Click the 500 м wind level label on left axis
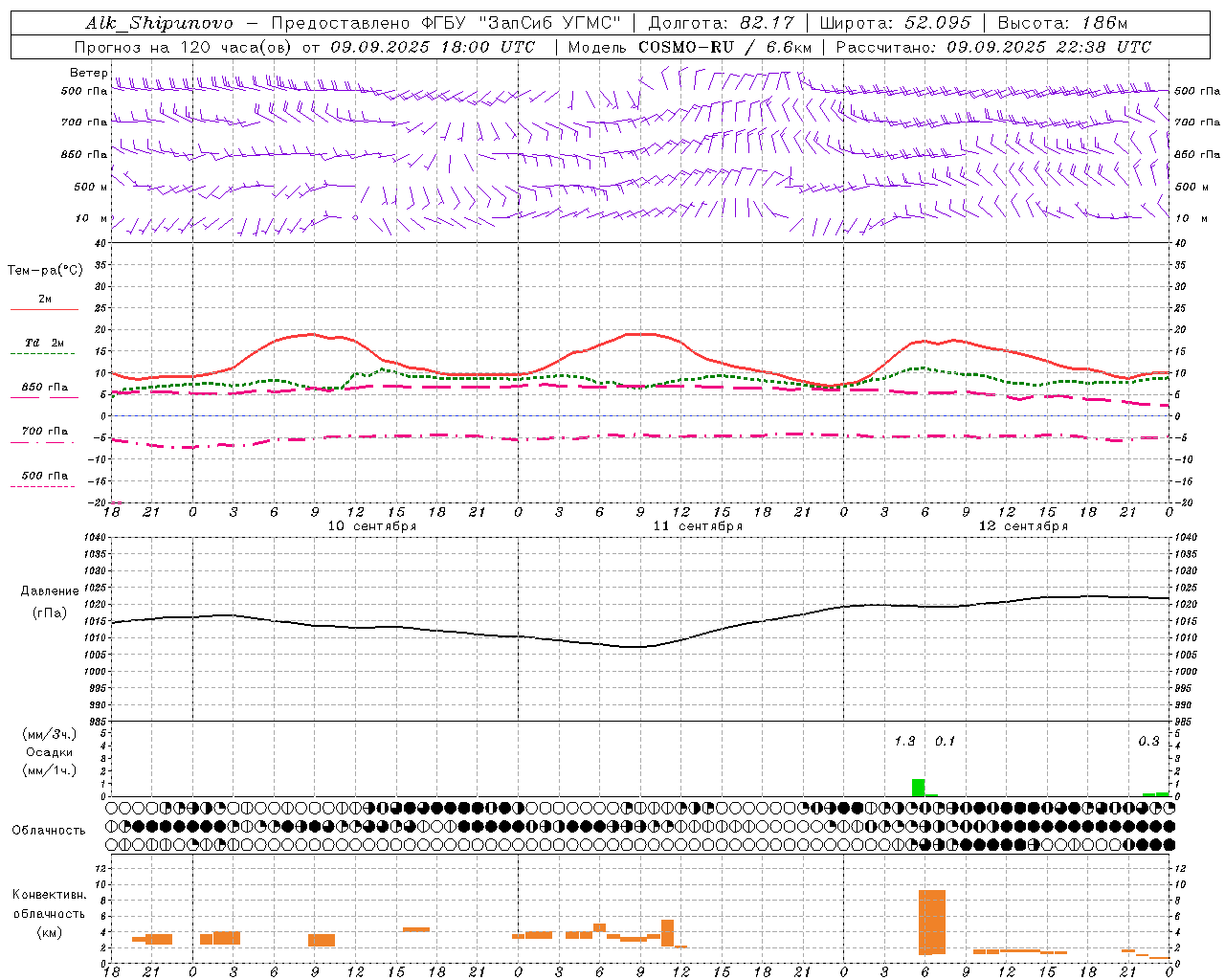The height and width of the screenshot is (980, 1225). click(x=92, y=187)
